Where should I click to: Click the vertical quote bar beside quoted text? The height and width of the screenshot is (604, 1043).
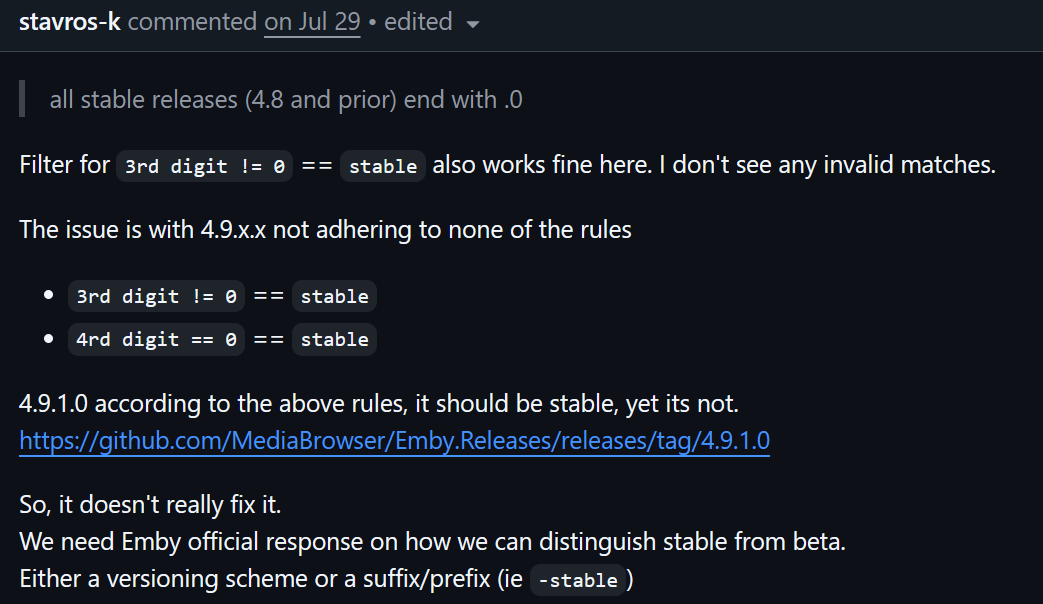22,99
